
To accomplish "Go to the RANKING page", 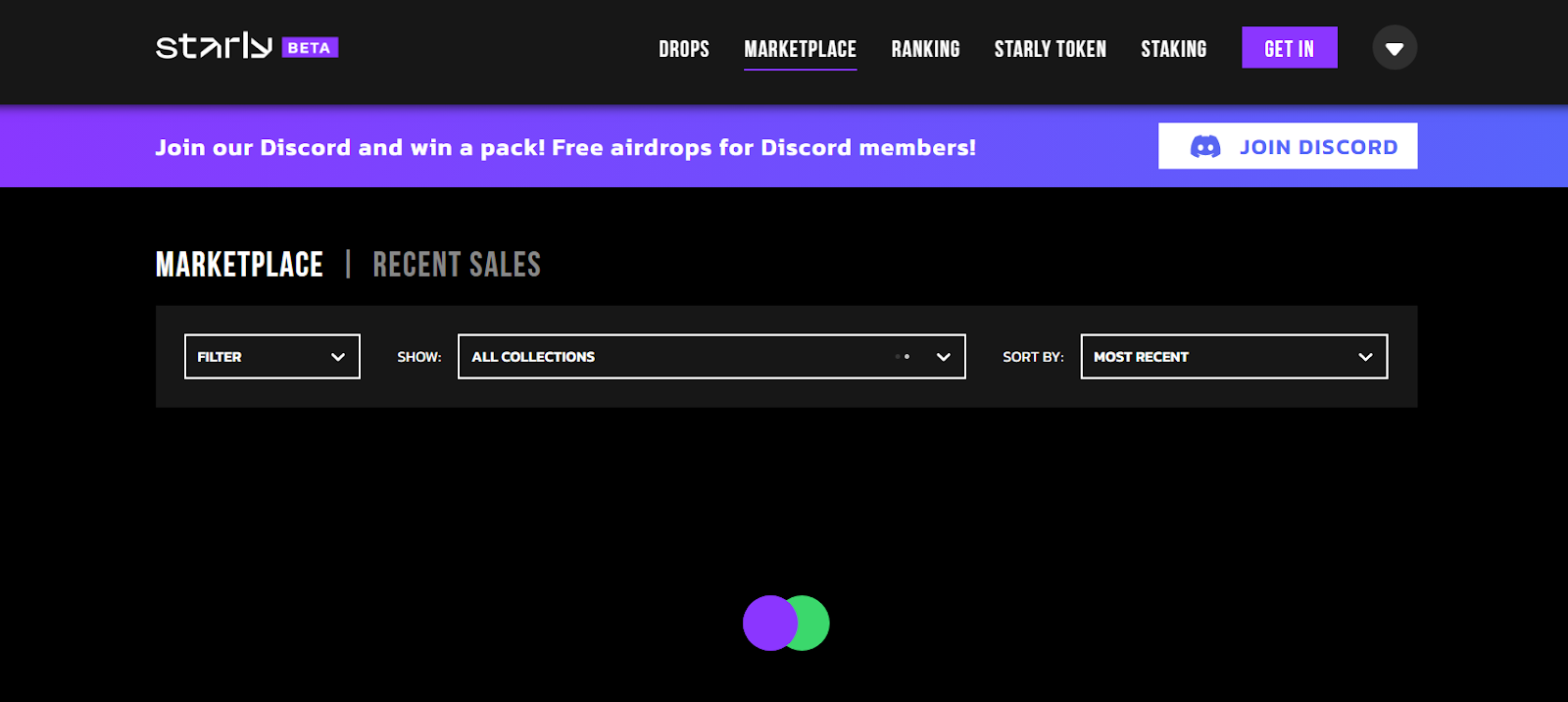I will [x=925, y=49].
